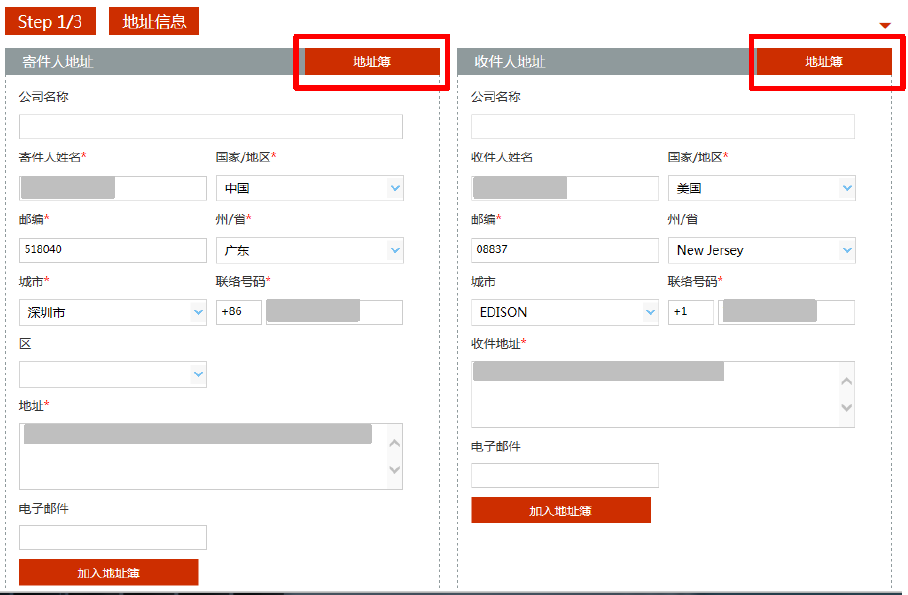Click scroll up arrow in sender address box
Screen dimensions: 908x595
click(x=395, y=443)
